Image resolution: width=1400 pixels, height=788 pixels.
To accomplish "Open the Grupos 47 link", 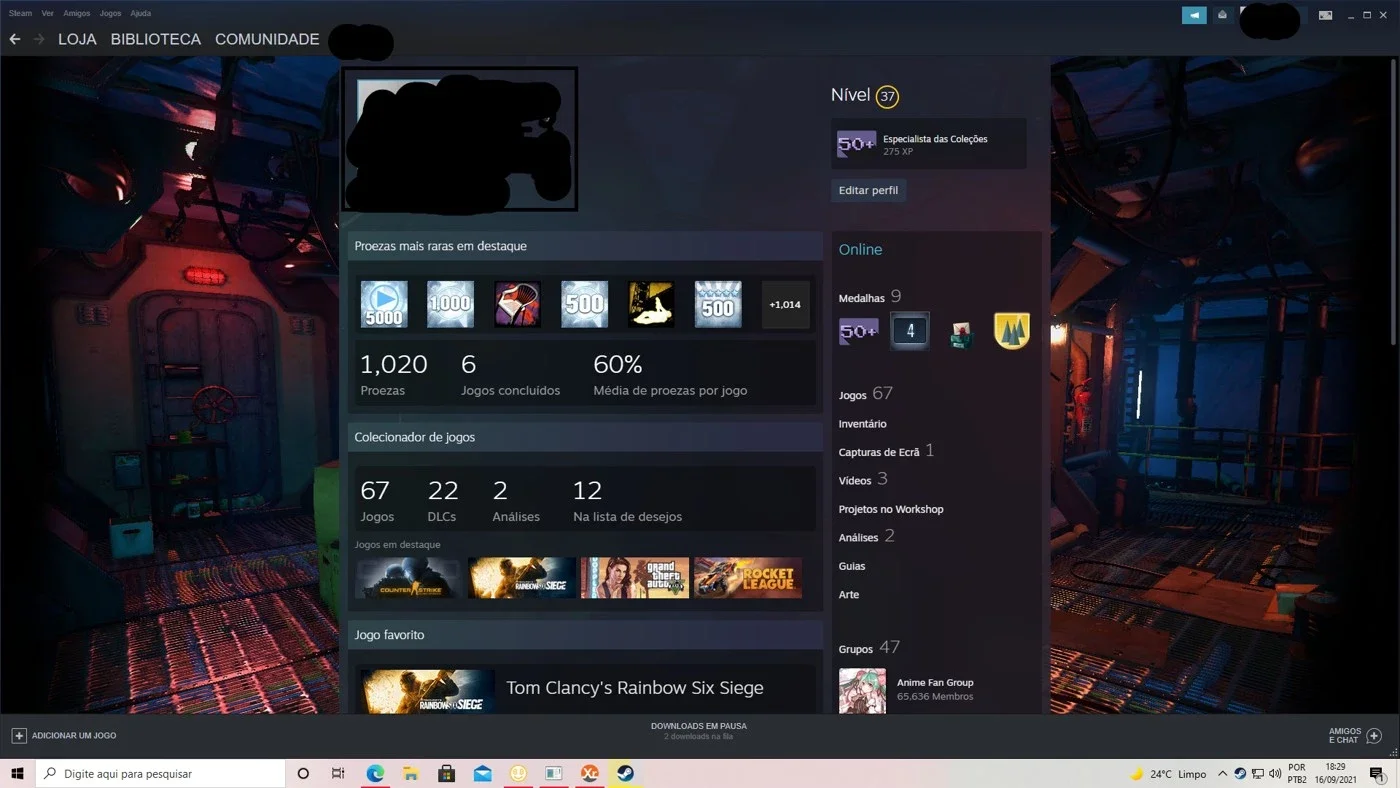I will (x=869, y=648).
